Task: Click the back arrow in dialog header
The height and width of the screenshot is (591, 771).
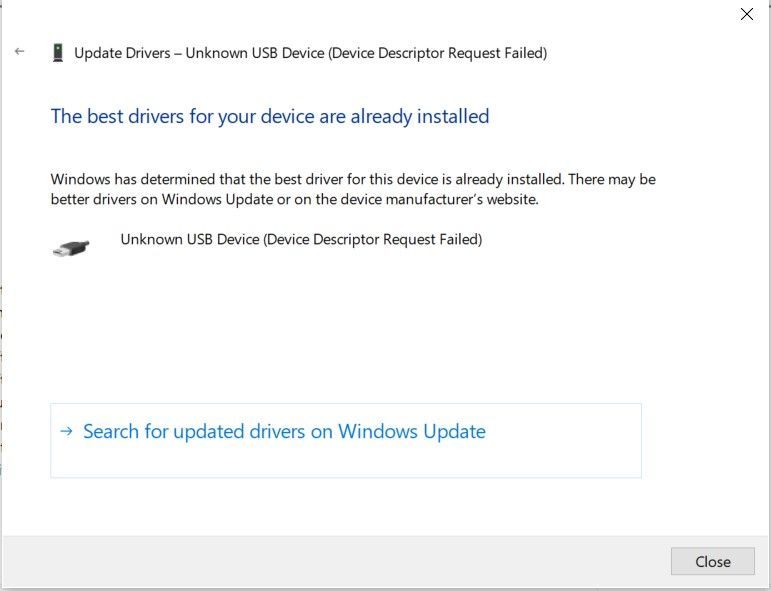Action: point(20,51)
